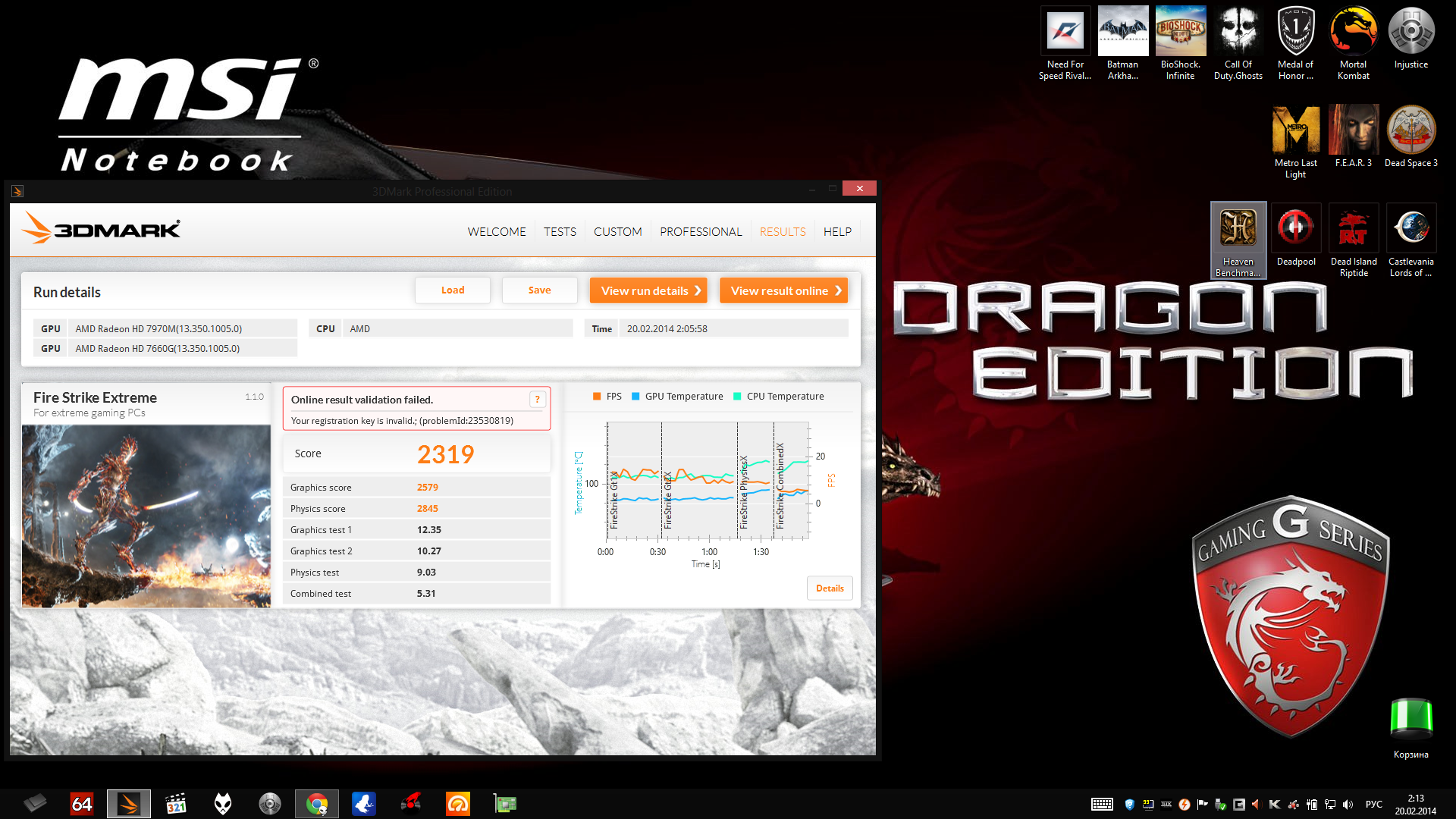Viewport: 1456px width, 819px height.
Task: Open AIDA64 from the taskbar
Action: tap(82, 804)
